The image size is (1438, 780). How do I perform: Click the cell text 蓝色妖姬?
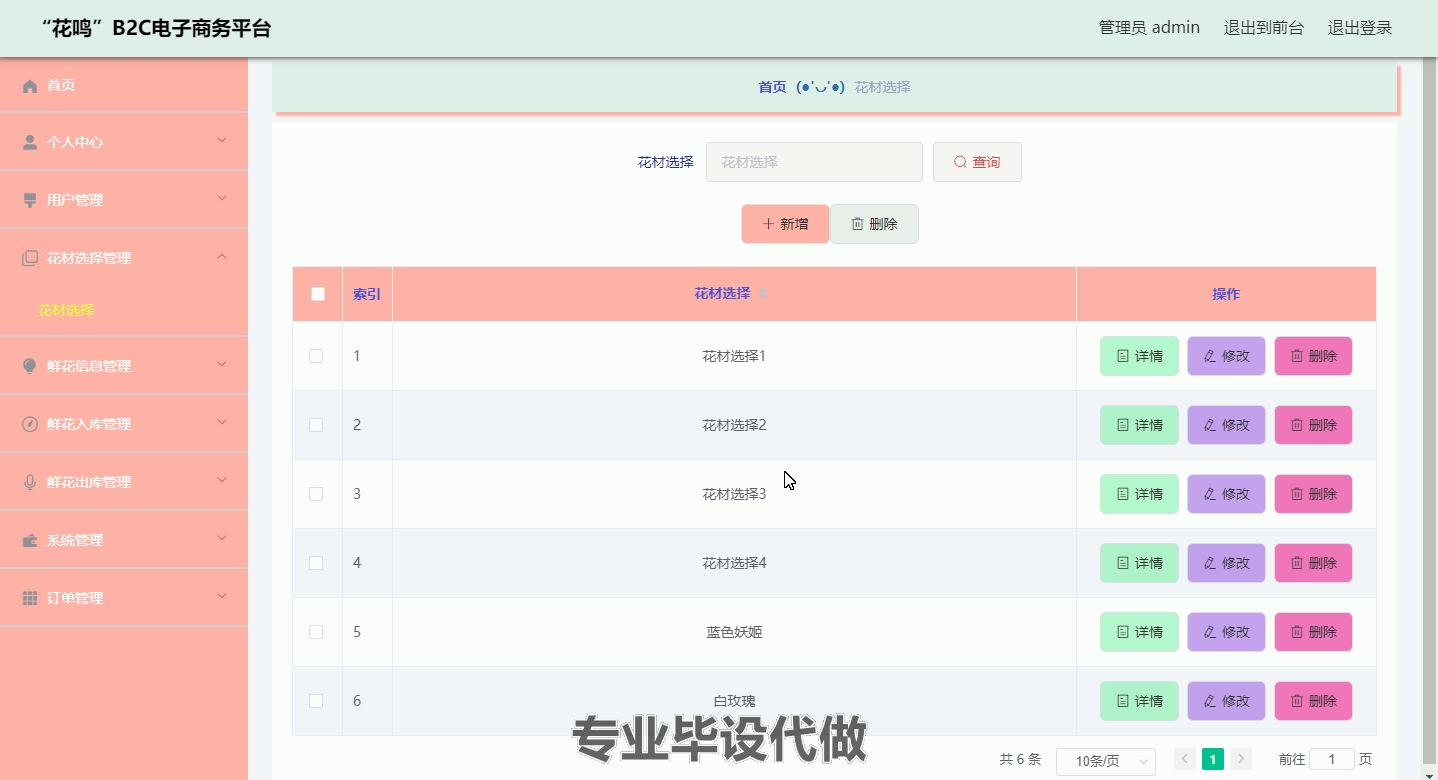734,632
